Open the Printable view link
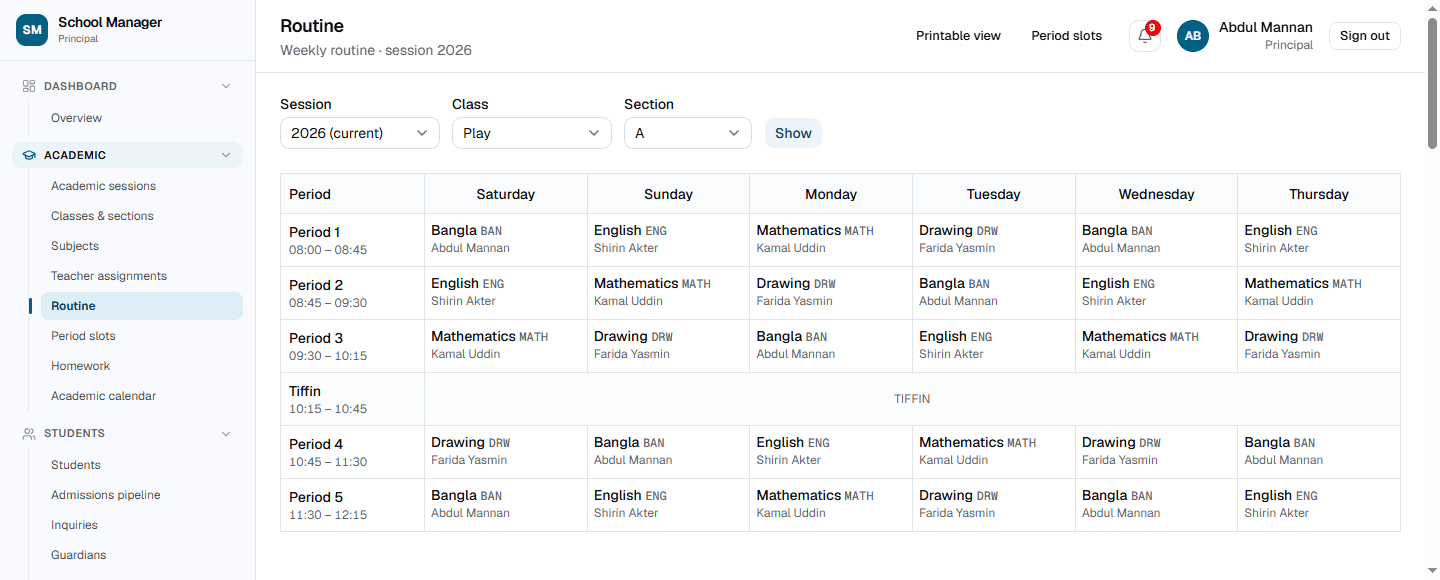Image resolution: width=1440 pixels, height=580 pixels. tap(958, 36)
